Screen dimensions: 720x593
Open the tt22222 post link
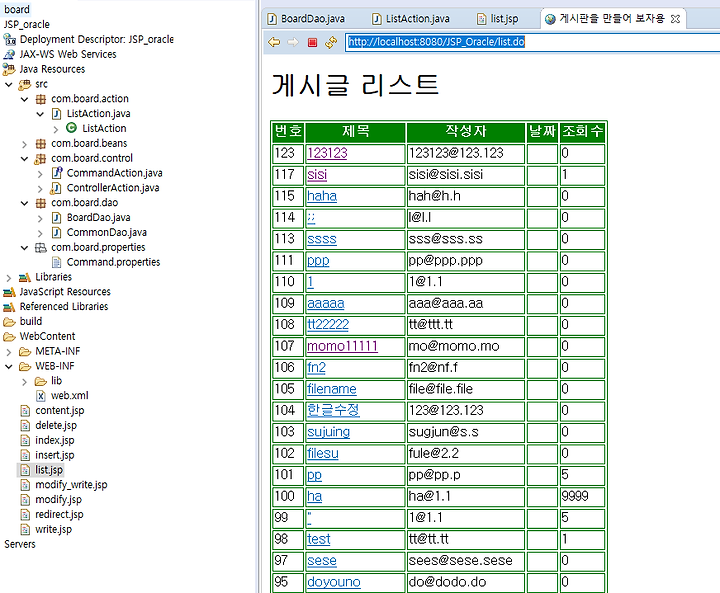[x=328, y=325]
